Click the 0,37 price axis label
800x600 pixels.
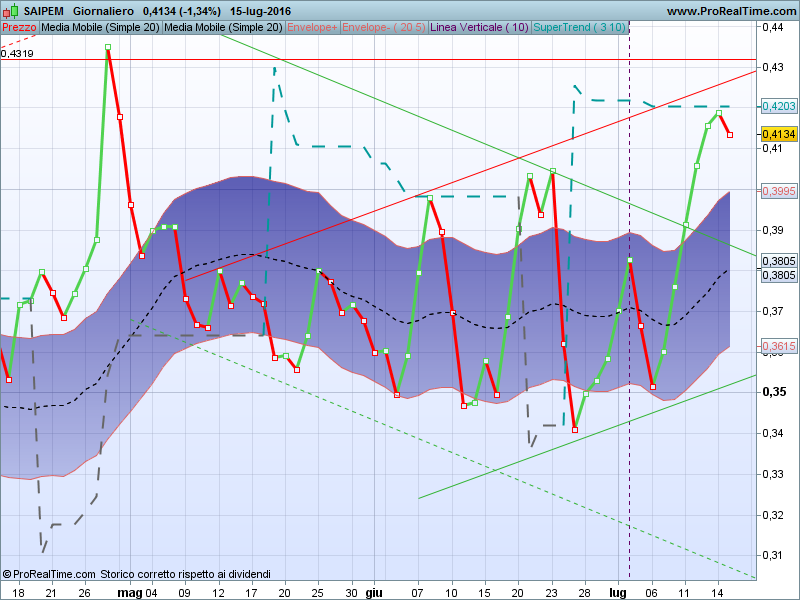click(772, 311)
